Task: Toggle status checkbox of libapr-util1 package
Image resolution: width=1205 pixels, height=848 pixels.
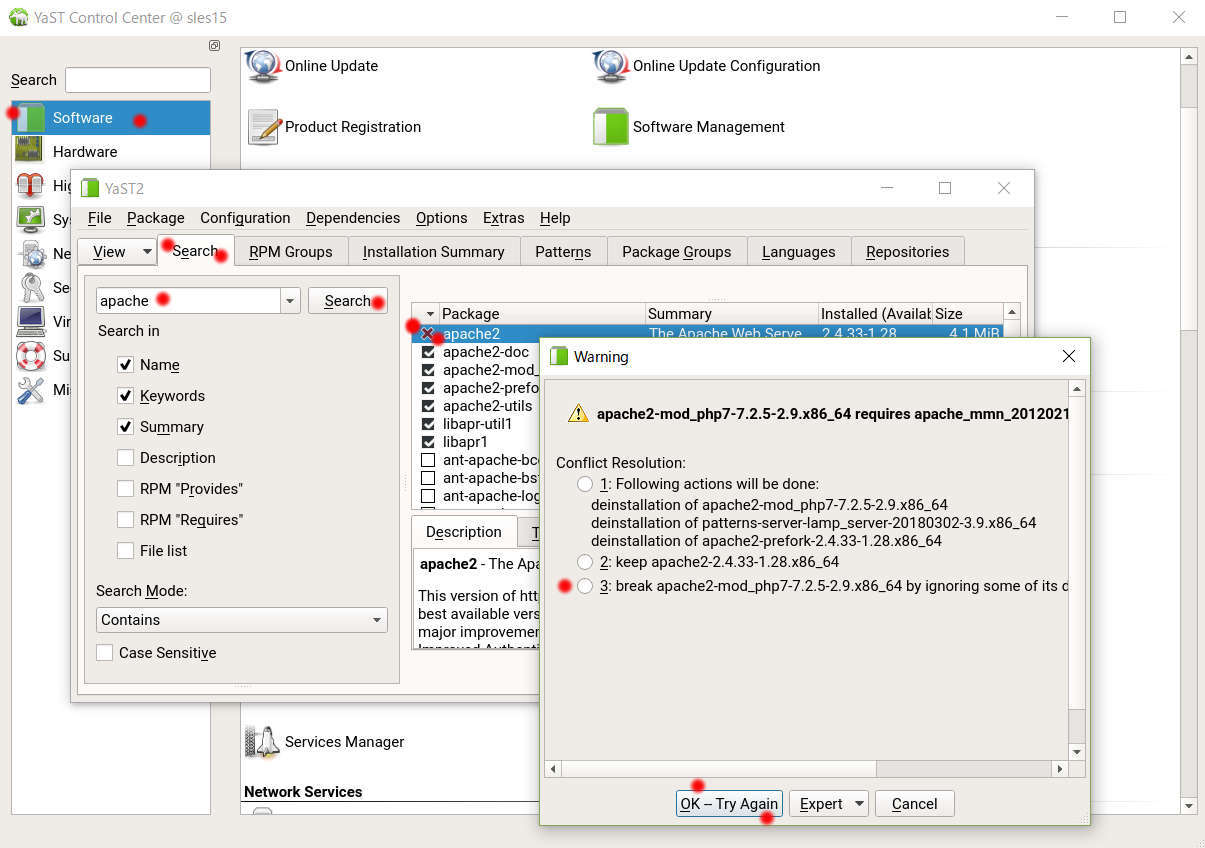Action: tap(428, 424)
